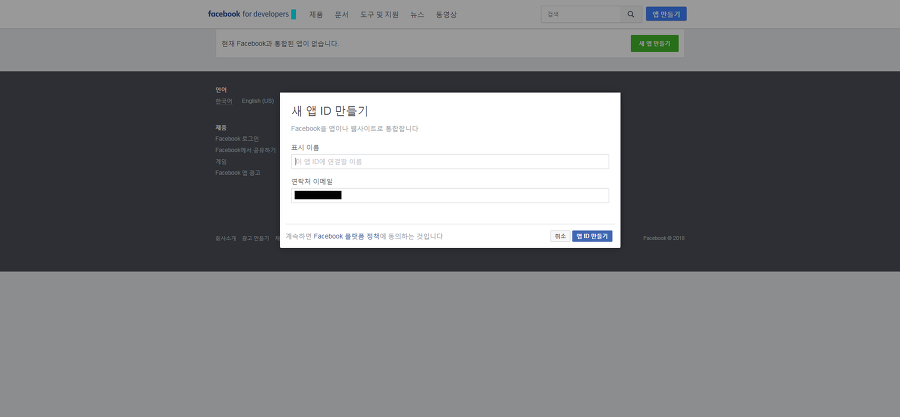Click the blue 앱 만들기 header button
The image size is (900, 417).
[x=666, y=14]
